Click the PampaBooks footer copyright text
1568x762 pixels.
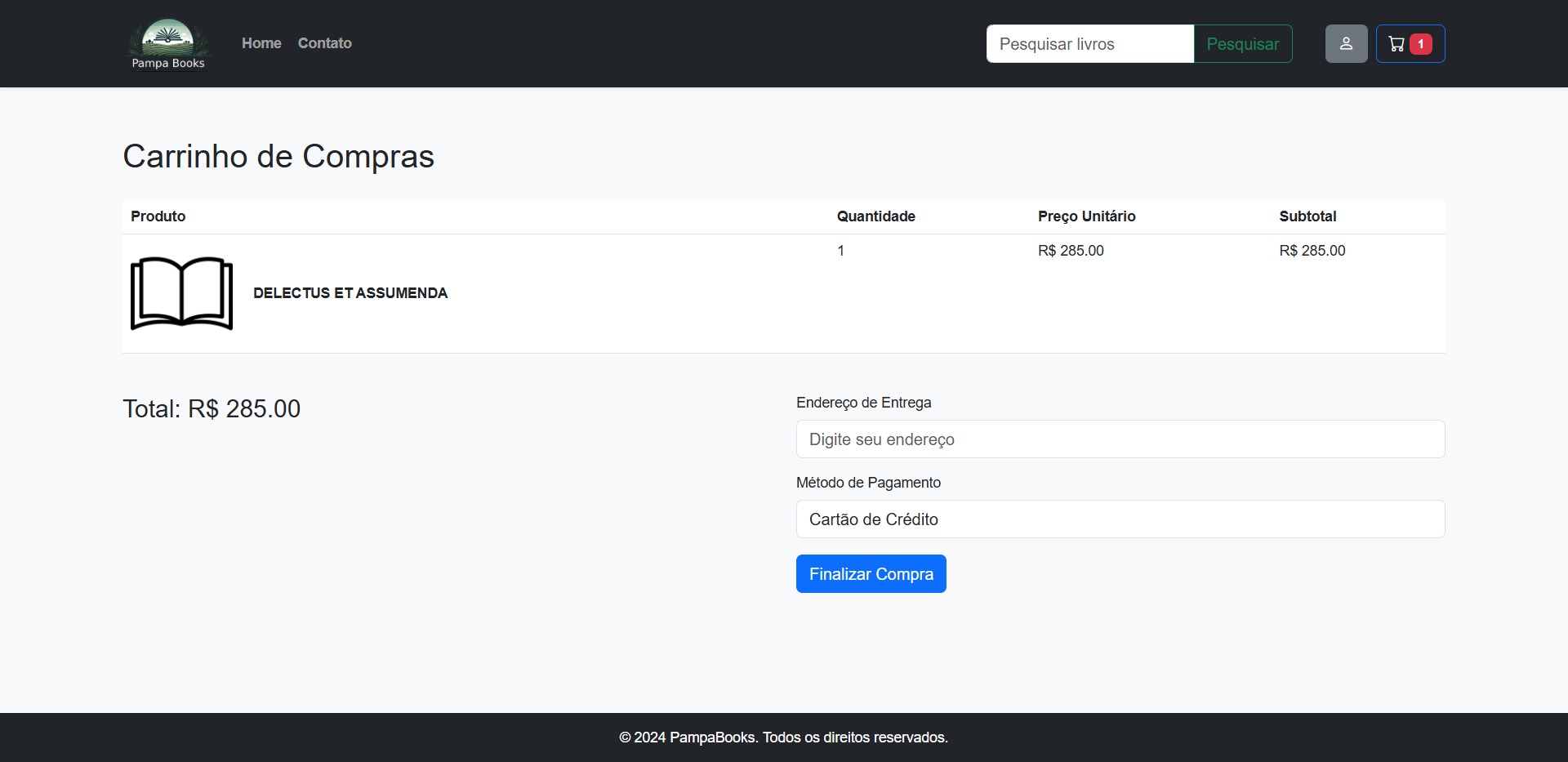(x=783, y=737)
